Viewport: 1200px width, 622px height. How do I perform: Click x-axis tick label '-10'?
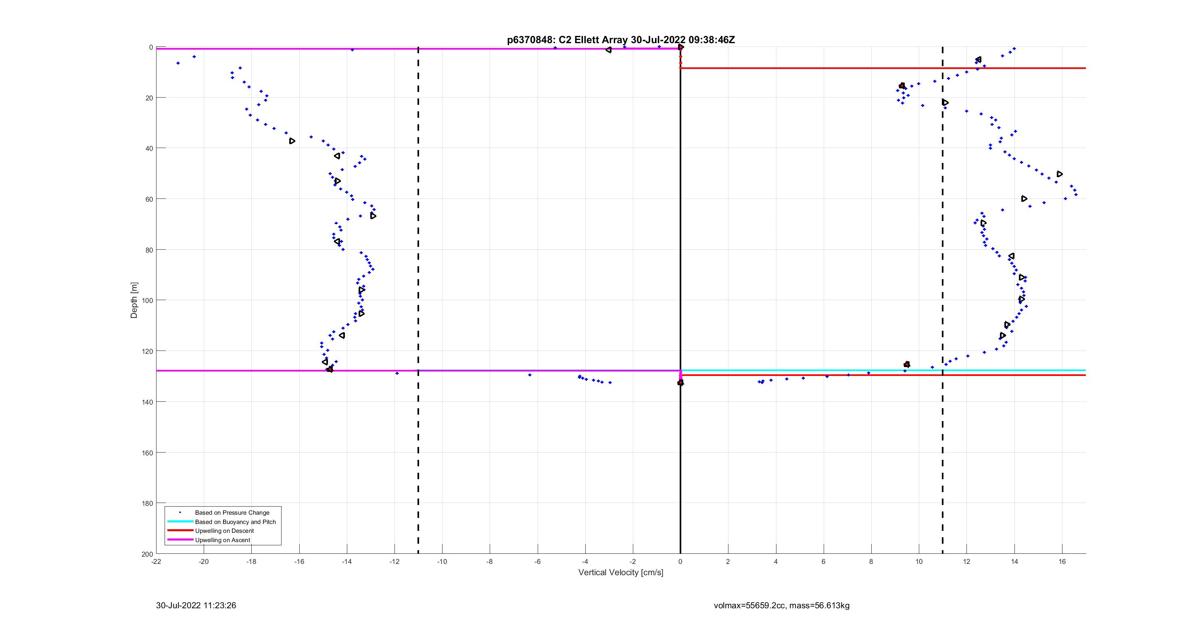tap(442, 562)
